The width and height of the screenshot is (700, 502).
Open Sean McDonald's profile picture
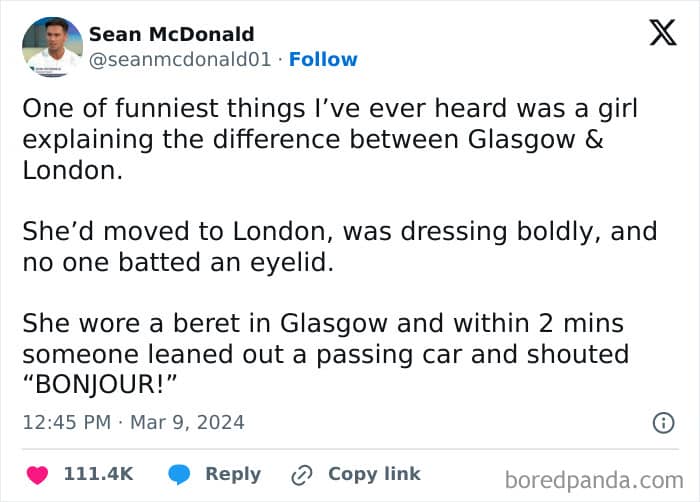click(x=52, y=47)
